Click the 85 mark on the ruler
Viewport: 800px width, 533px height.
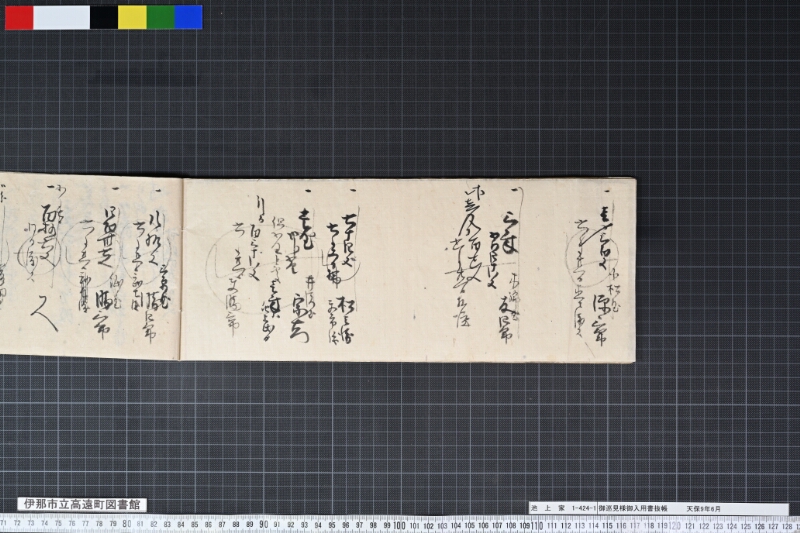194,524
